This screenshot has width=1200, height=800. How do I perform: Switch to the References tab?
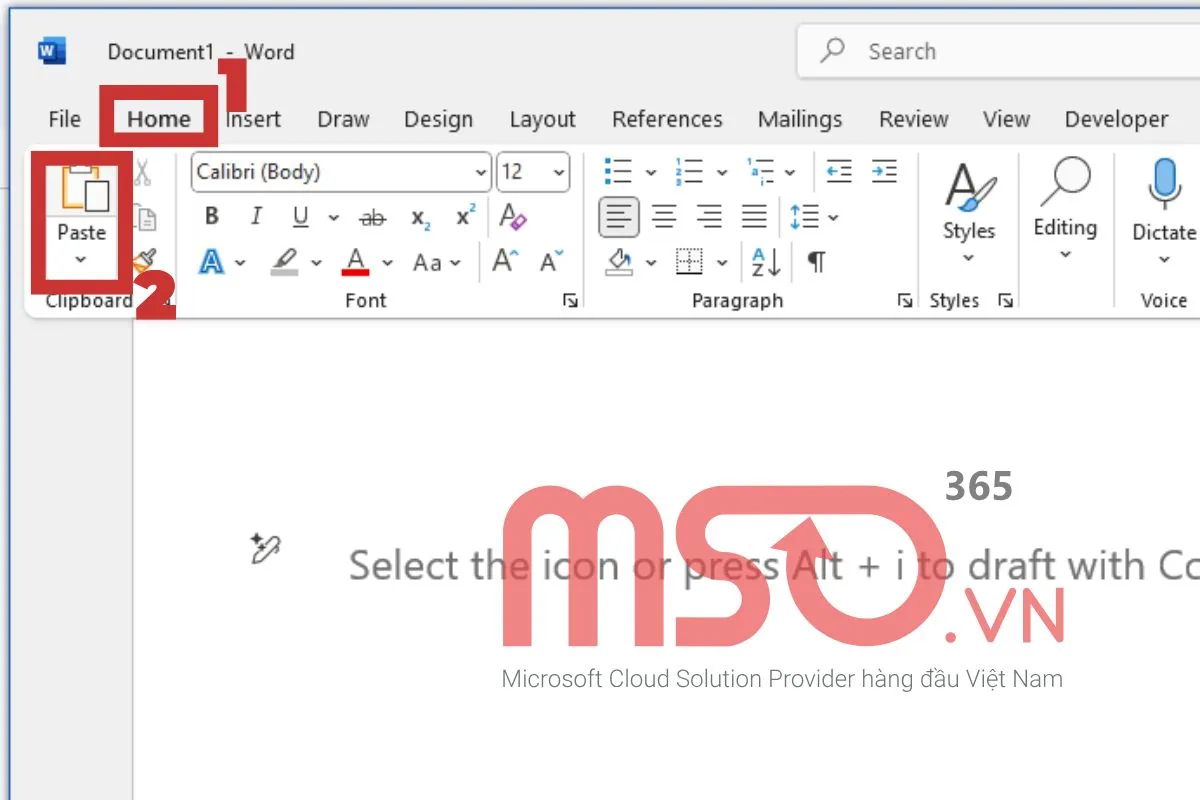tap(666, 119)
